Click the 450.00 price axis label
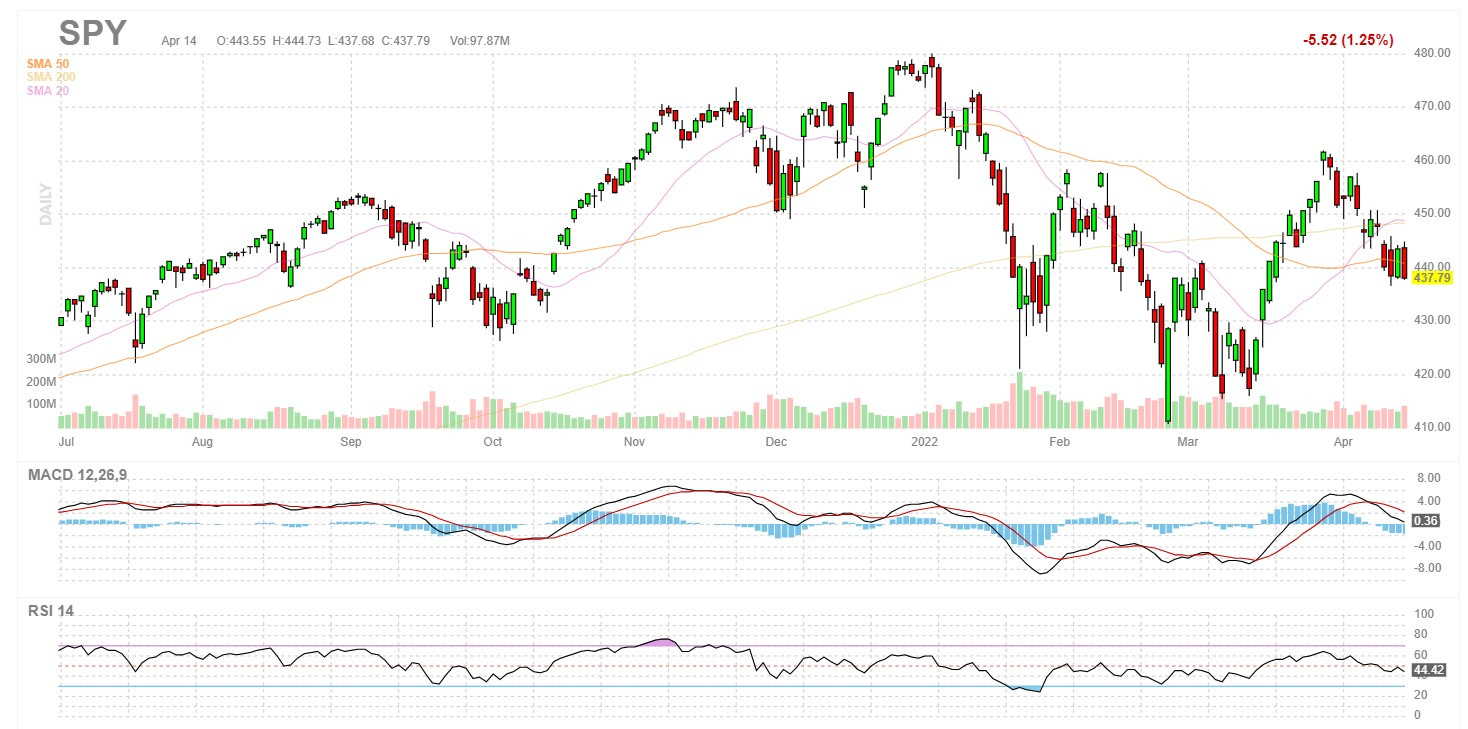The height and width of the screenshot is (729, 1468). (1431, 213)
